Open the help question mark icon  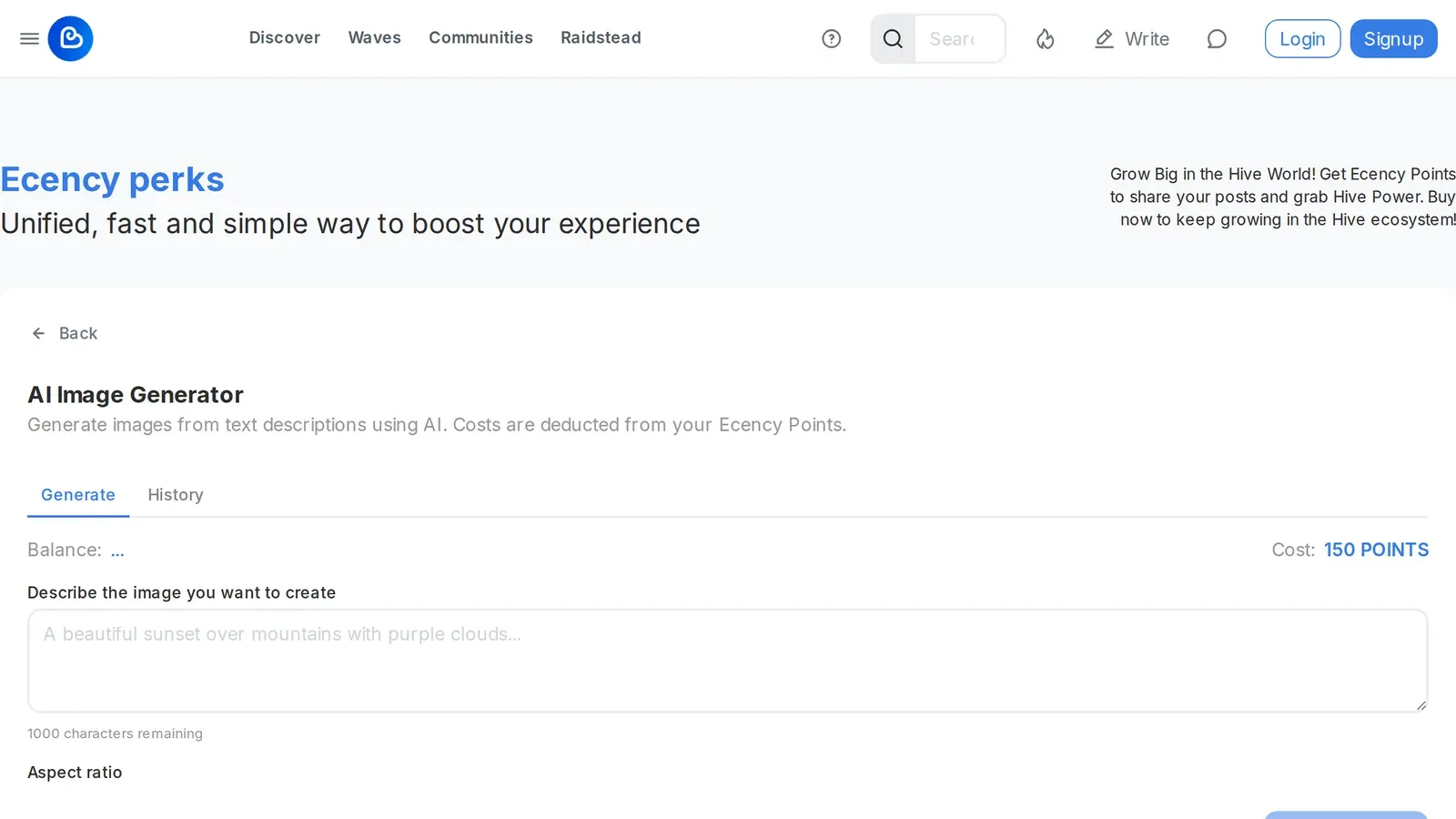click(x=831, y=38)
